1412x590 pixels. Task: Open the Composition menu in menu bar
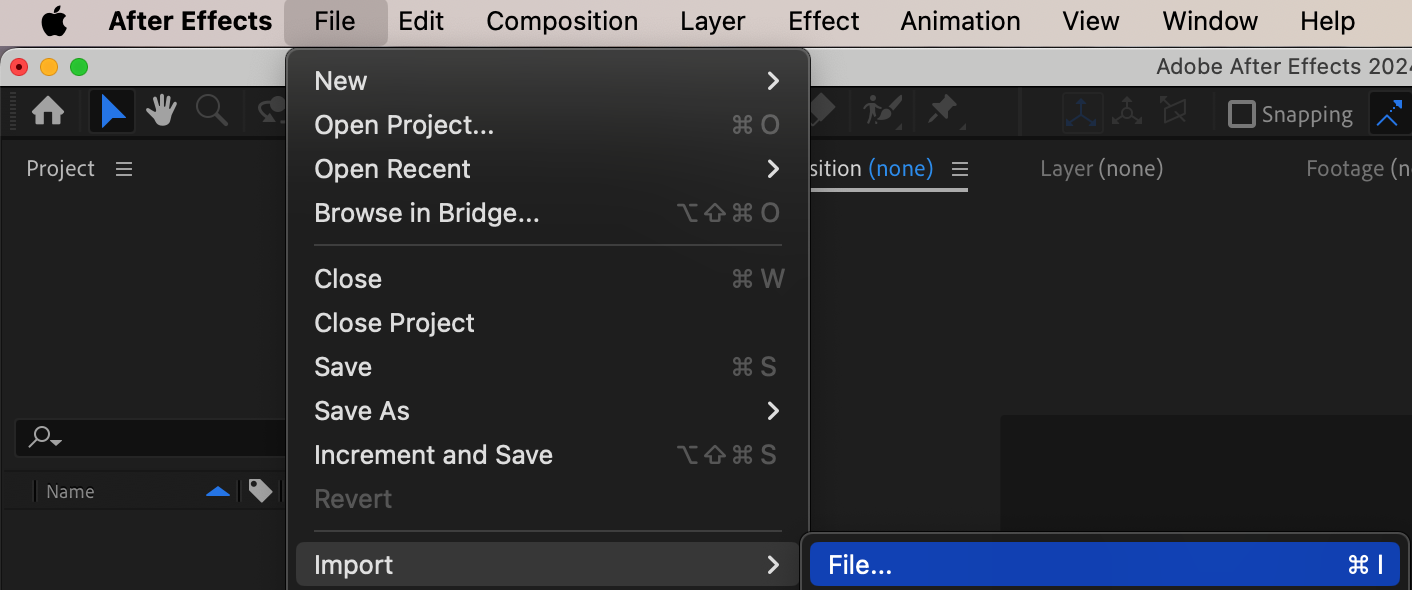click(562, 21)
